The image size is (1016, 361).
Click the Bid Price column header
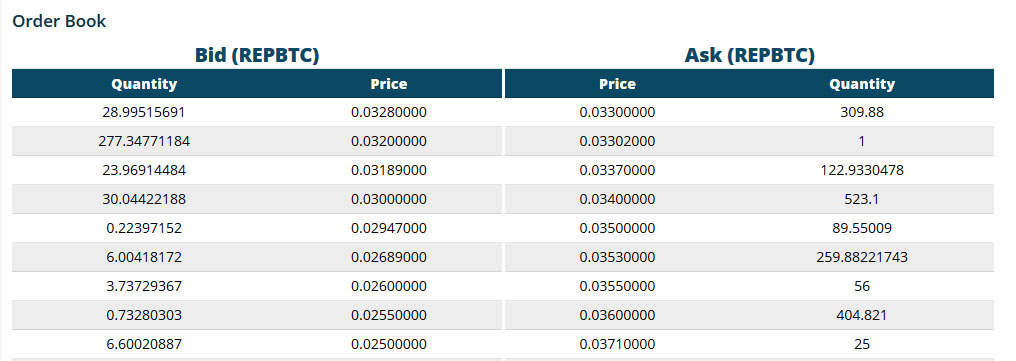[x=389, y=84]
